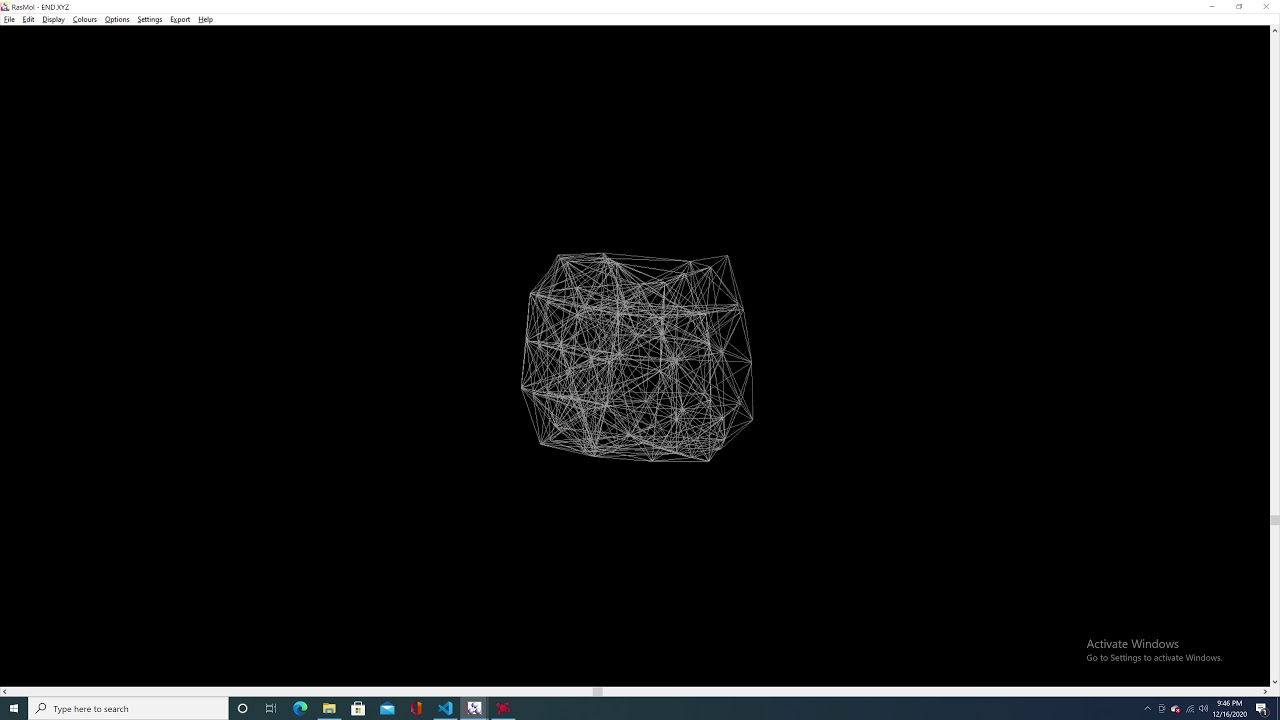
Task: Restore down the RasMol window
Action: tap(1239, 6)
